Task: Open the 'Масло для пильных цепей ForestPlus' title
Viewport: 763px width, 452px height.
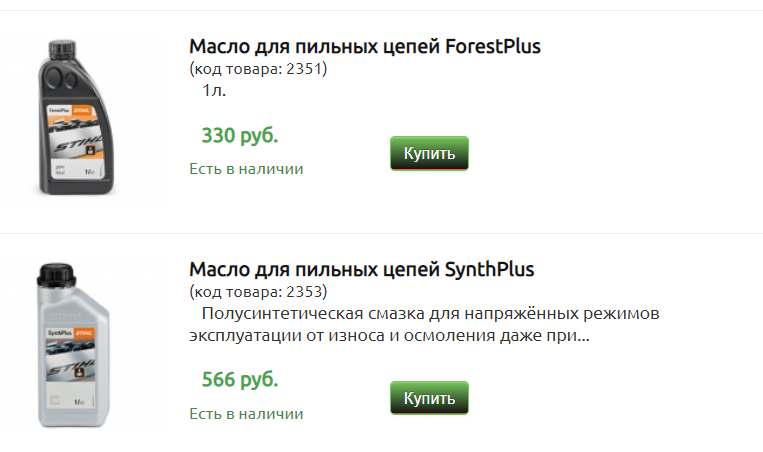Action: [x=364, y=46]
